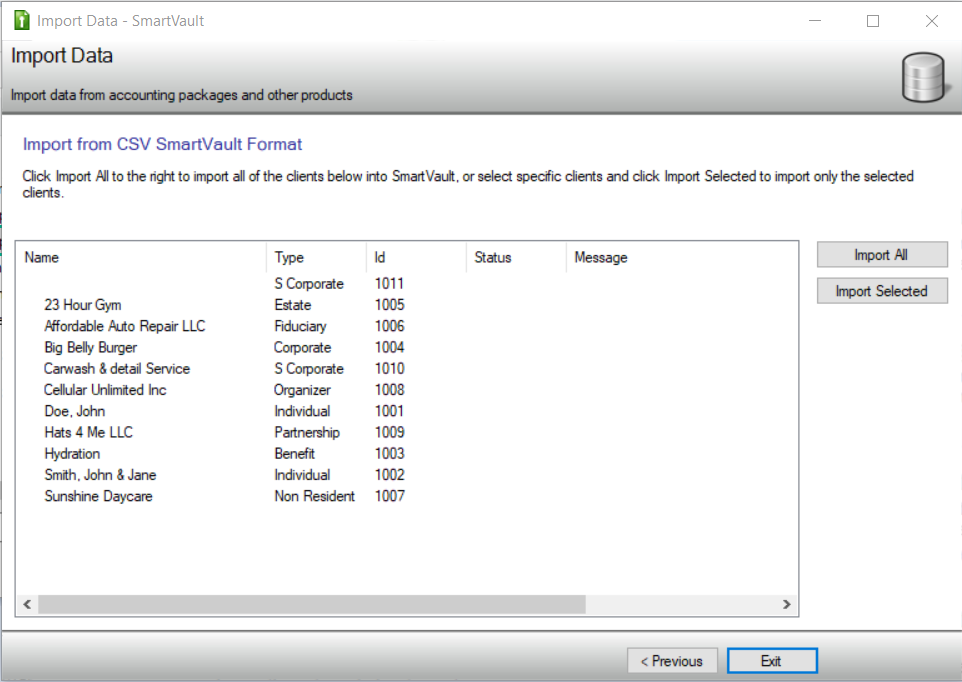Click the right arrow on the horizontal scrollbar

[787, 604]
